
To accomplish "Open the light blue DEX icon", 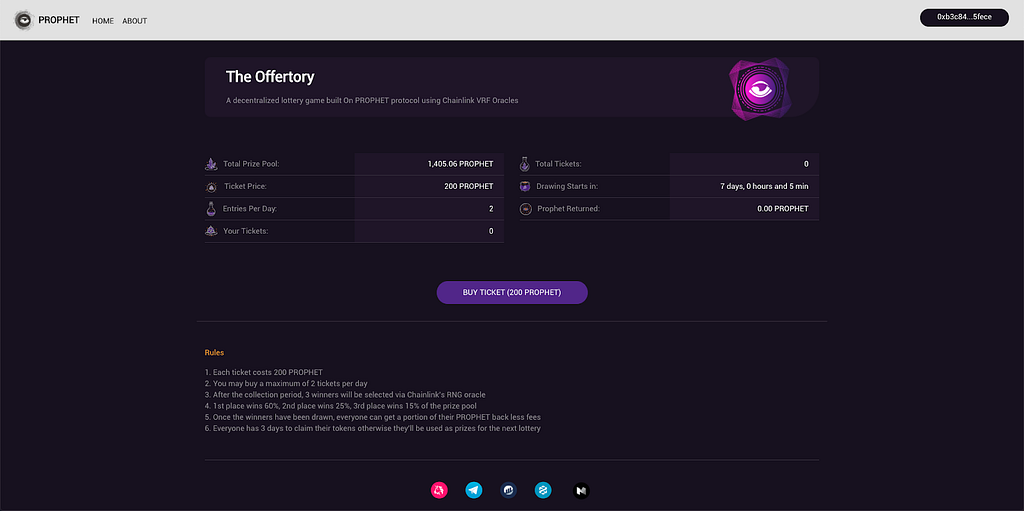I will point(543,490).
